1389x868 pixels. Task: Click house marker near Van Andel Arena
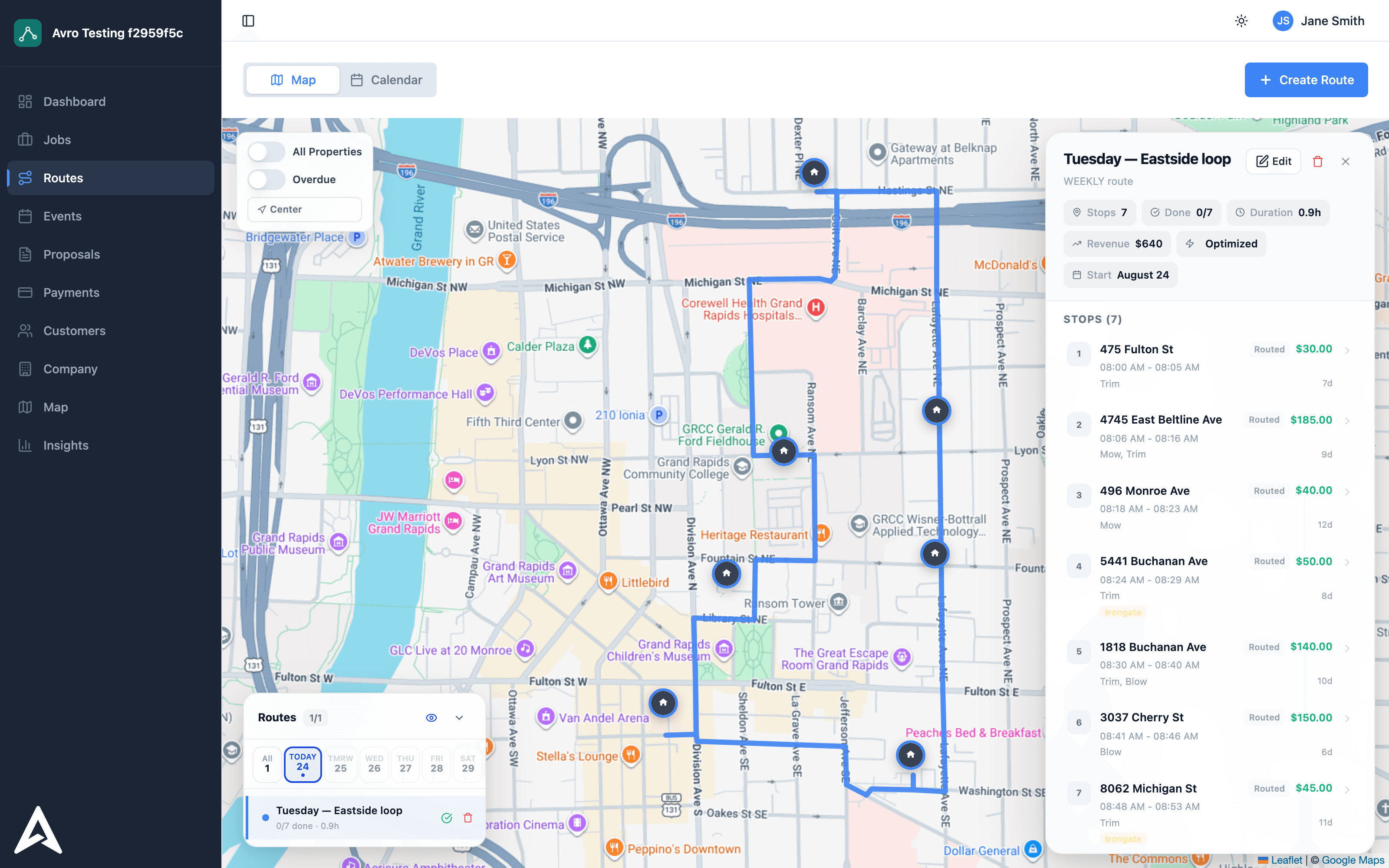[x=663, y=703]
